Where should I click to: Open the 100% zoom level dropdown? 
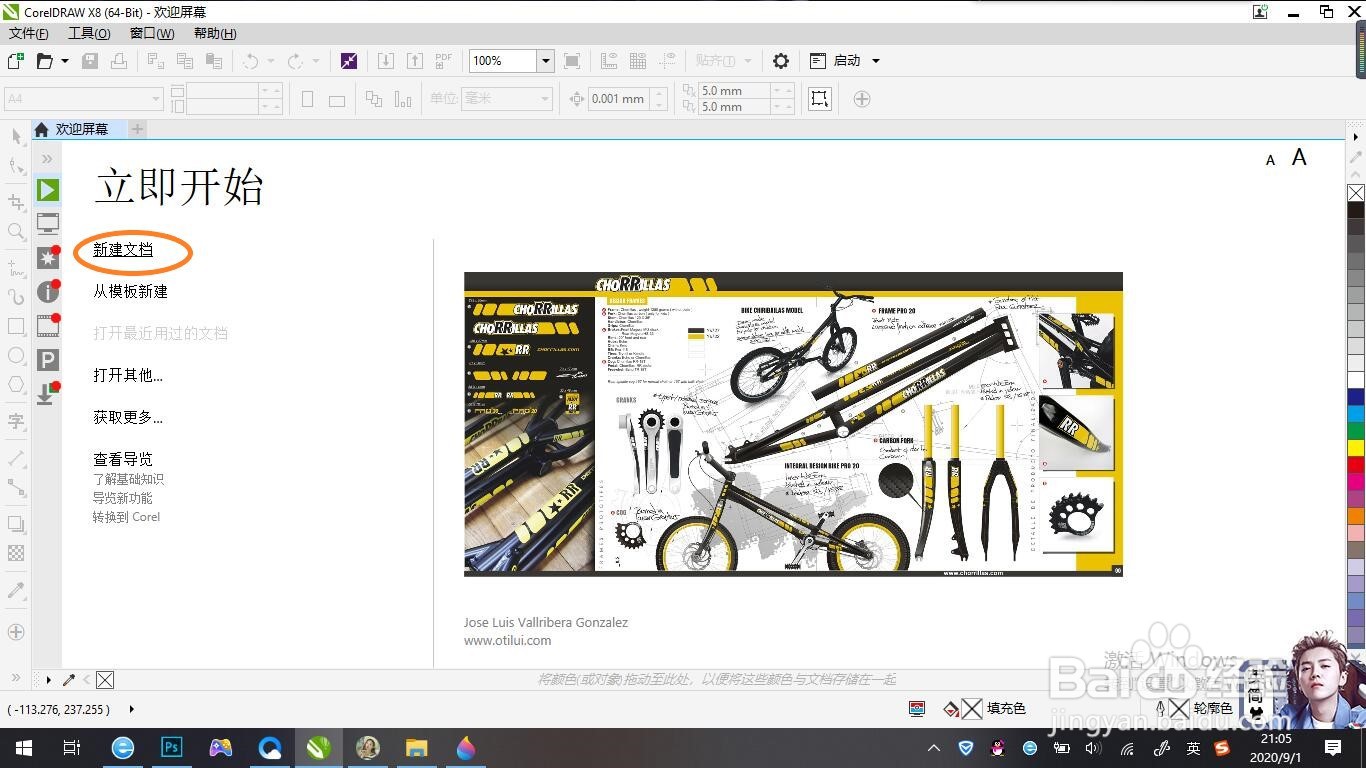pos(545,61)
